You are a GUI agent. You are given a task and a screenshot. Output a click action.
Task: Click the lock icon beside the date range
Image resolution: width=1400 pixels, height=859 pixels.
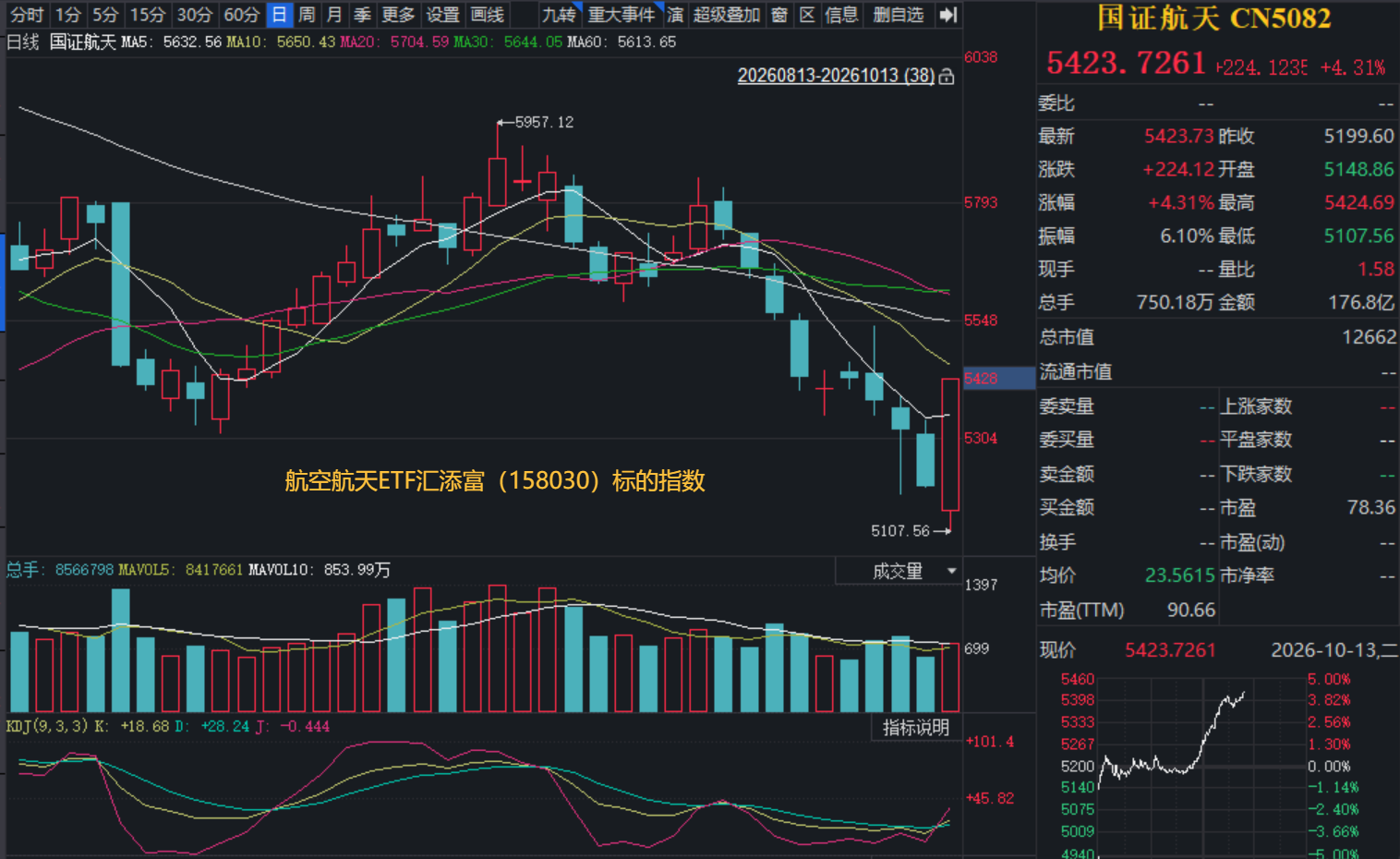(947, 77)
